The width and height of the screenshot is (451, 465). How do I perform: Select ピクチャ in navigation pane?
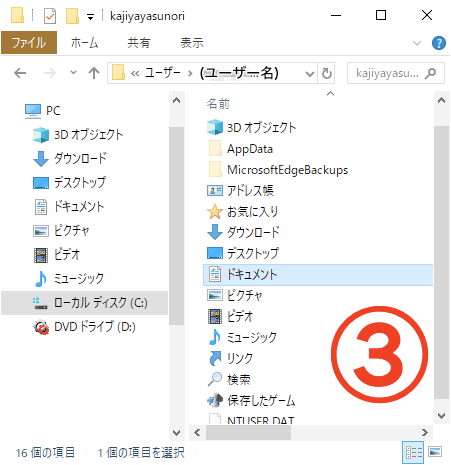coord(61,231)
